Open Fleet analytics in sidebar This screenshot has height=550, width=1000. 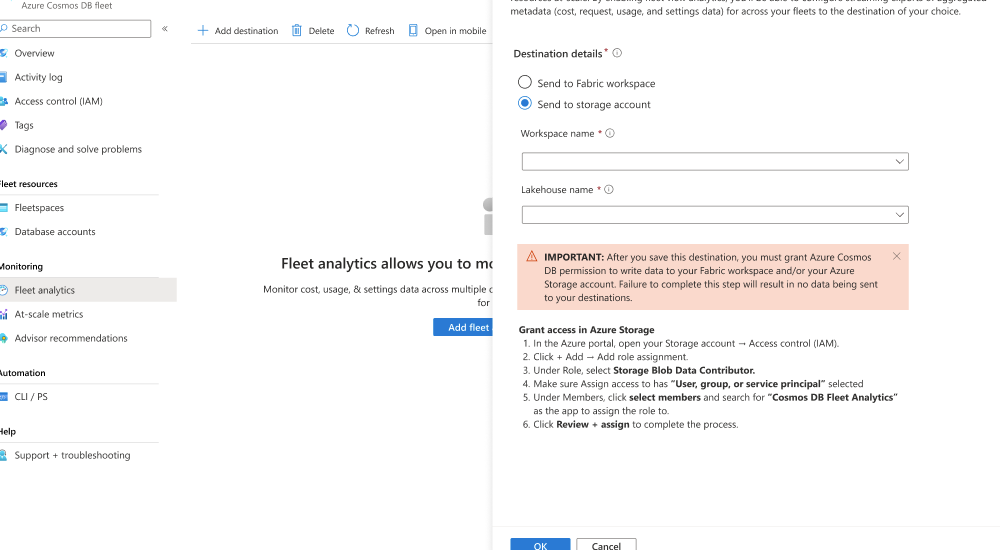45,290
